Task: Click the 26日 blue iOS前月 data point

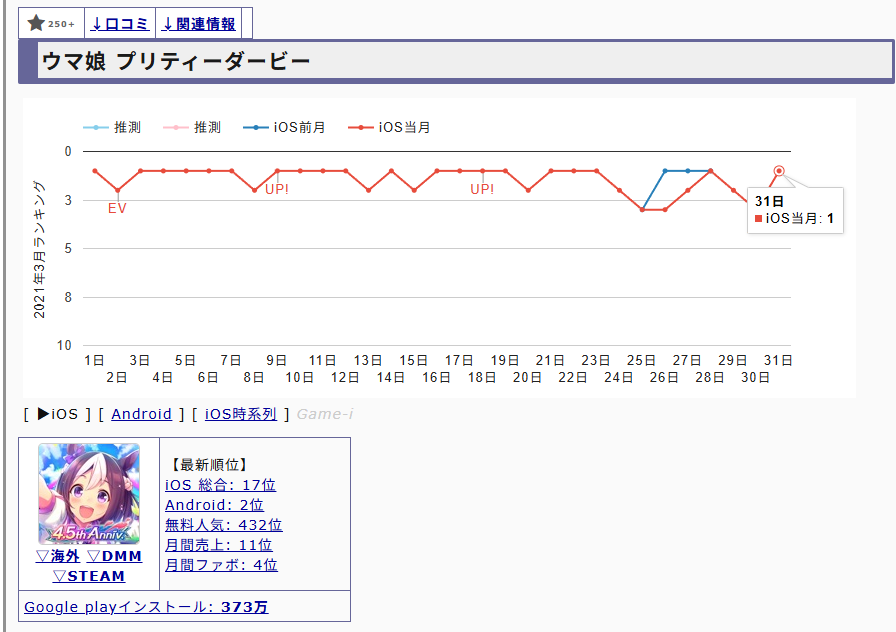Action: [x=665, y=171]
